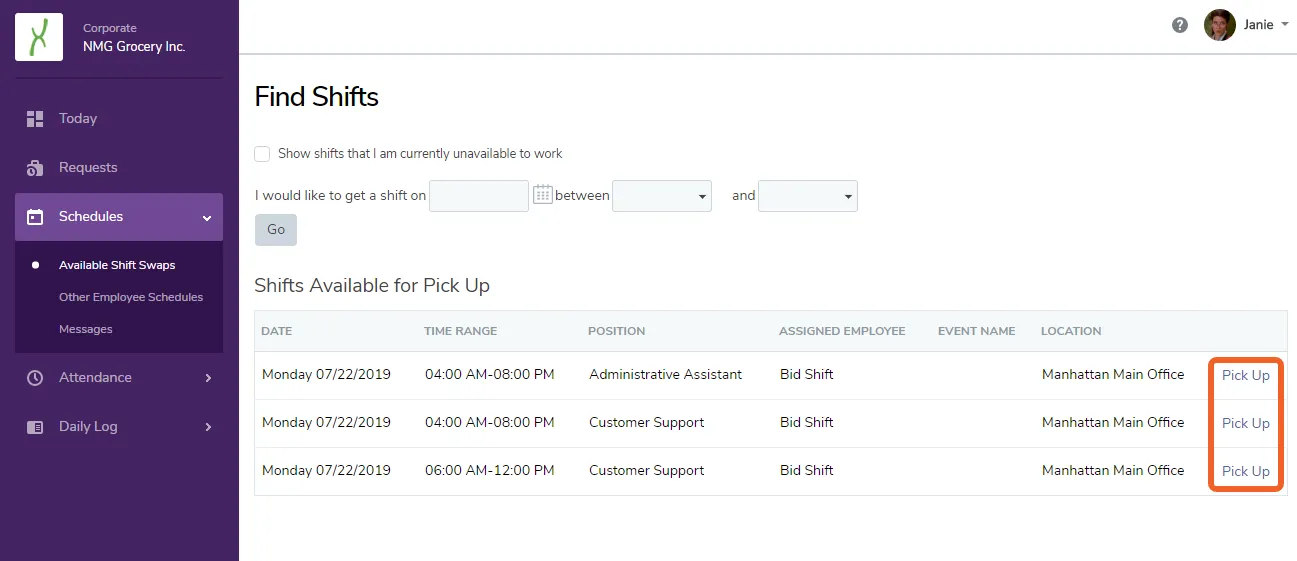Viewport: 1297px width, 561px height.
Task: Open the date picker calendar icon
Action: point(543,194)
